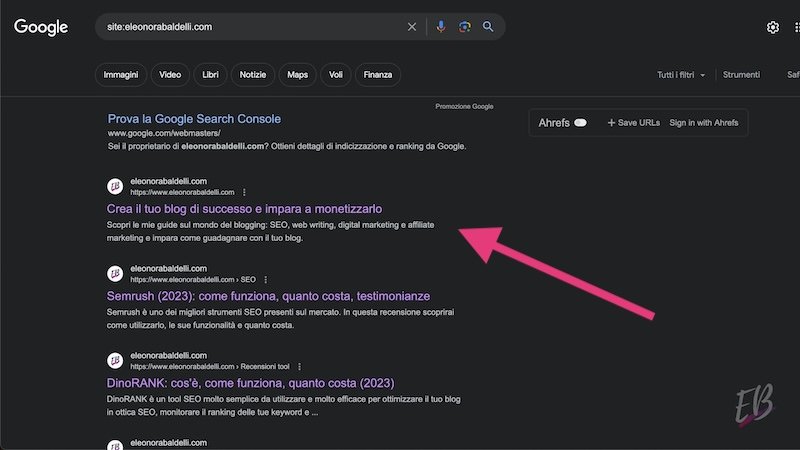Open three-dot menu for Semrush result
The width and height of the screenshot is (800, 450).
pos(265,280)
